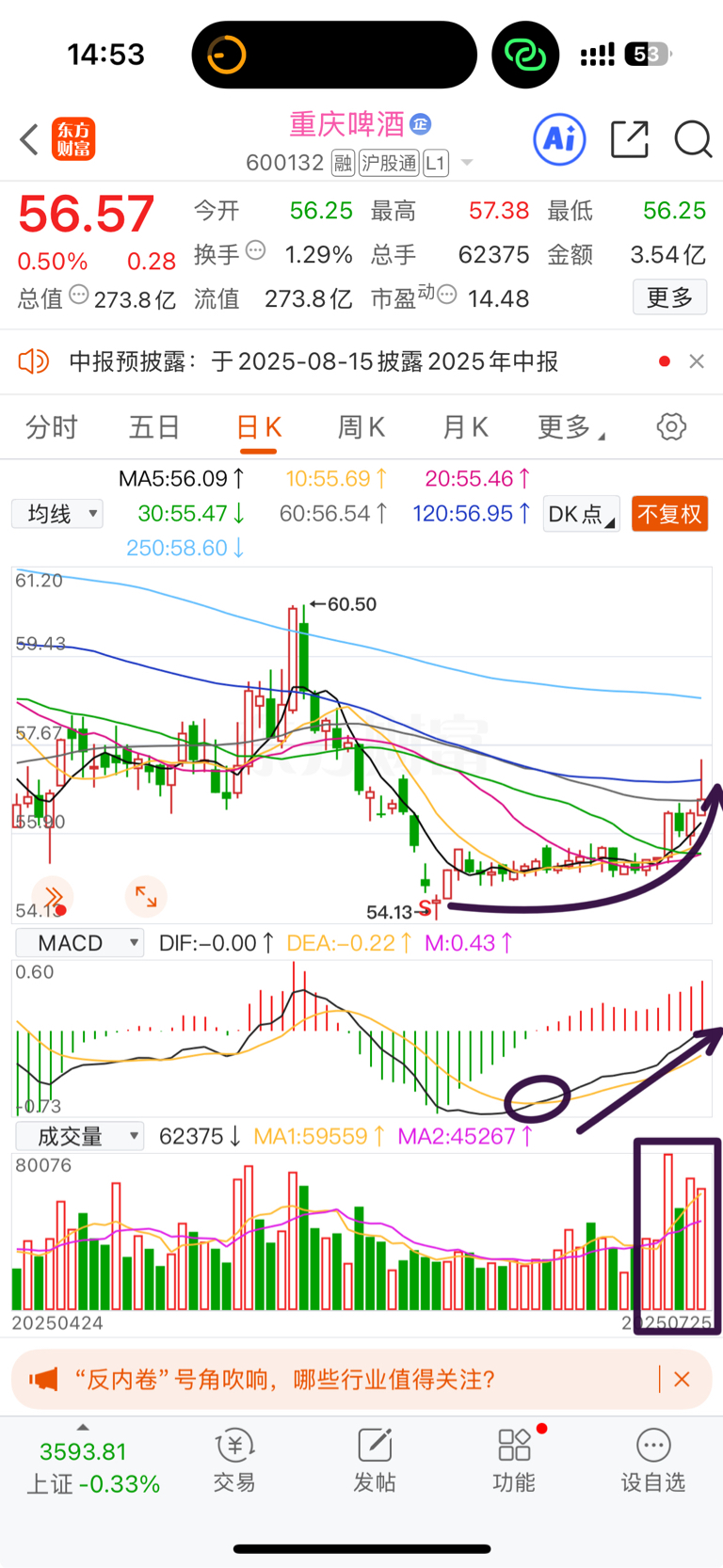Tap the 56.57 current price
The image size is (723, 1568).
[x=86, y=215]
